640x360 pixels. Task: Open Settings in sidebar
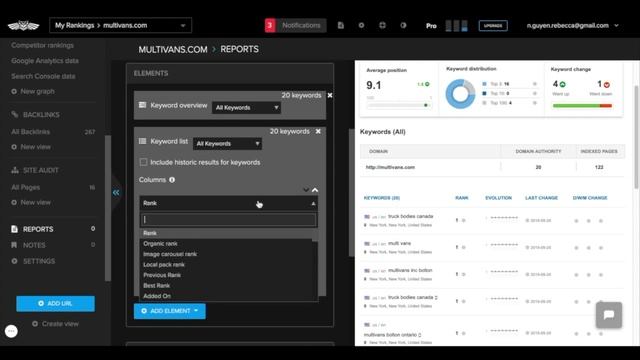coord(33,261)
